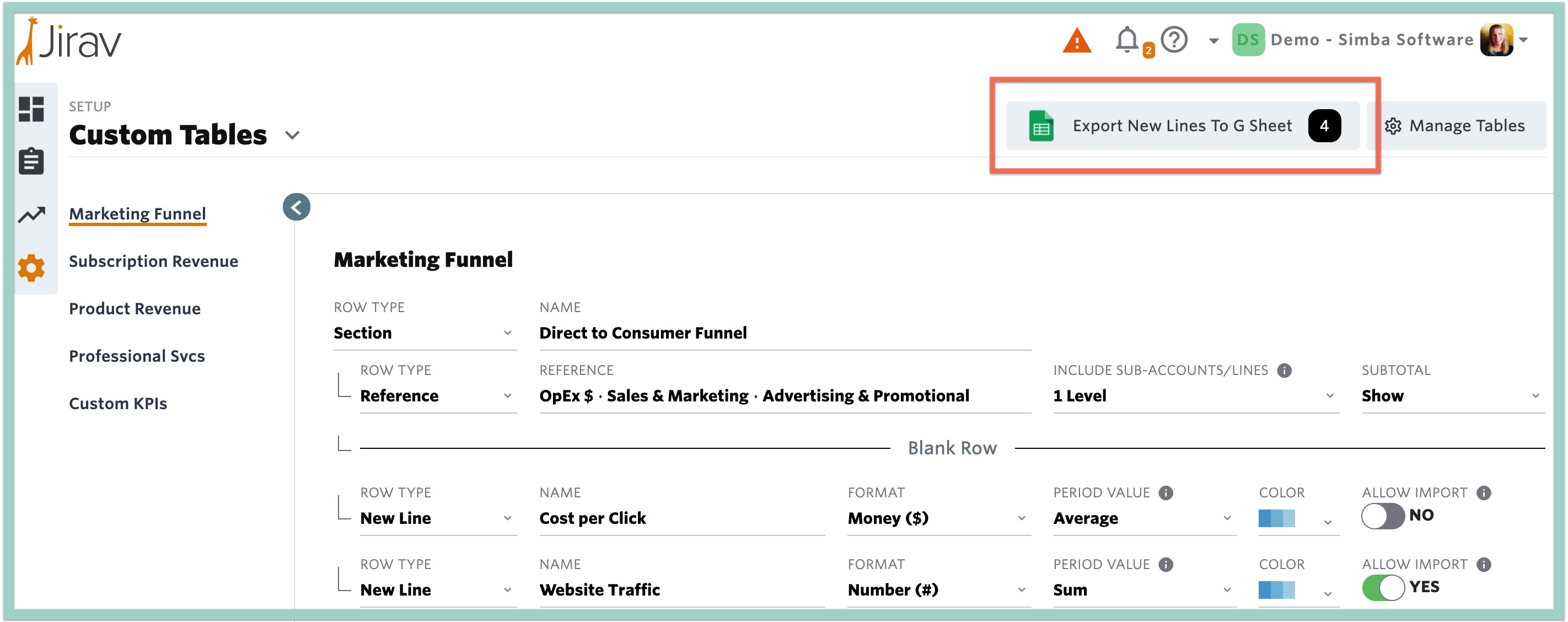This screenshot has width=1568, height=622.
Task: Select the Custom KPIs table
Action: point(118,404)
